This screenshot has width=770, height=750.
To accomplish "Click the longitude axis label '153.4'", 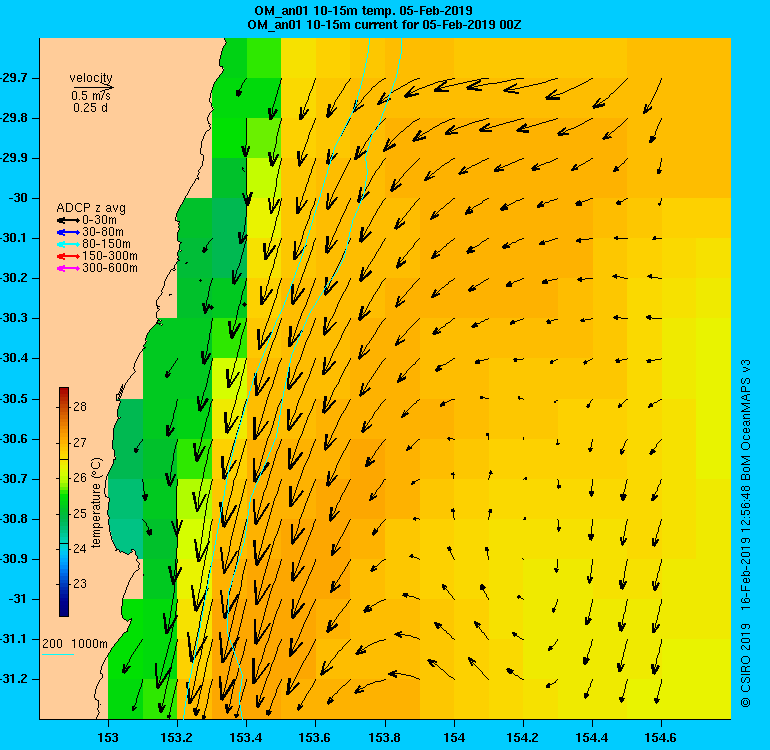I will [x=246, y=738].
